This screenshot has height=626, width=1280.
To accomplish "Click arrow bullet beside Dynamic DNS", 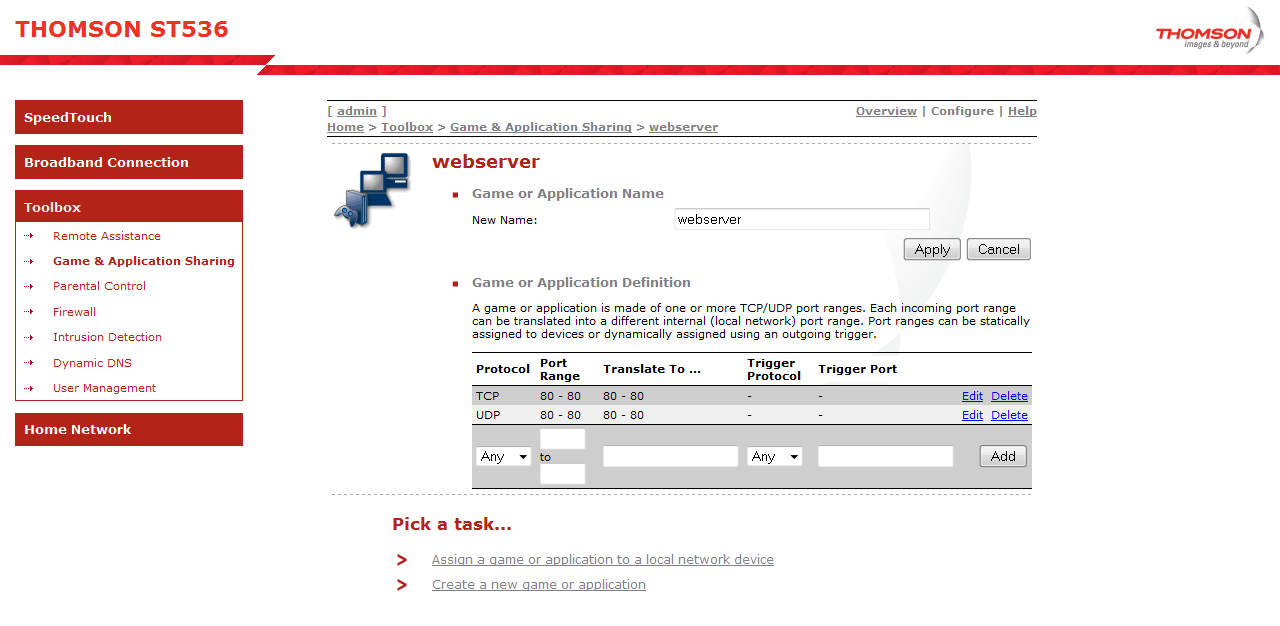I will (x=29, y=363).
